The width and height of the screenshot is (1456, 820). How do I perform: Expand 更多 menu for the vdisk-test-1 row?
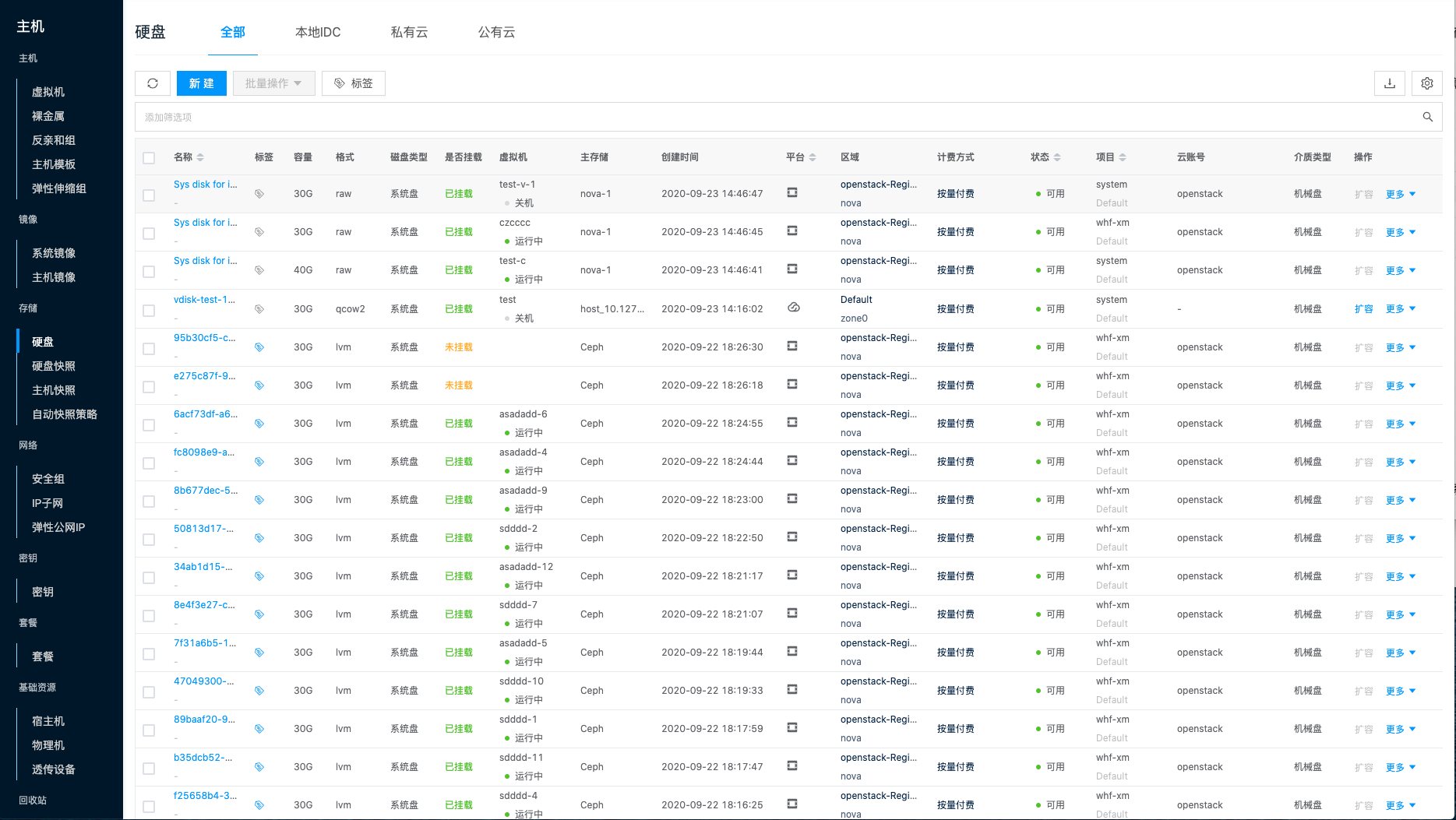1400,309
